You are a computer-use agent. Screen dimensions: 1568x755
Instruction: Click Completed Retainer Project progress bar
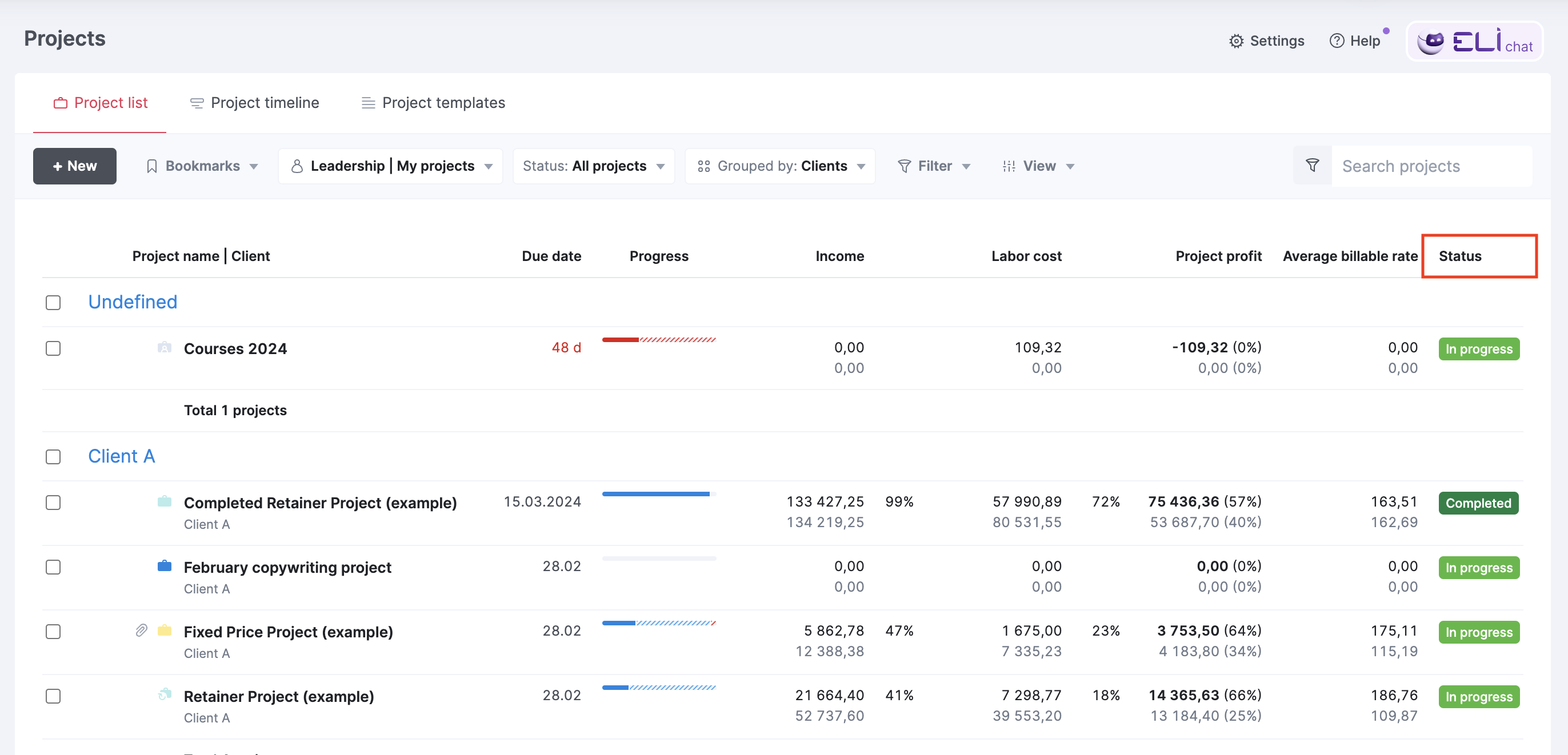pyautogui.click(x=659, y=494)
